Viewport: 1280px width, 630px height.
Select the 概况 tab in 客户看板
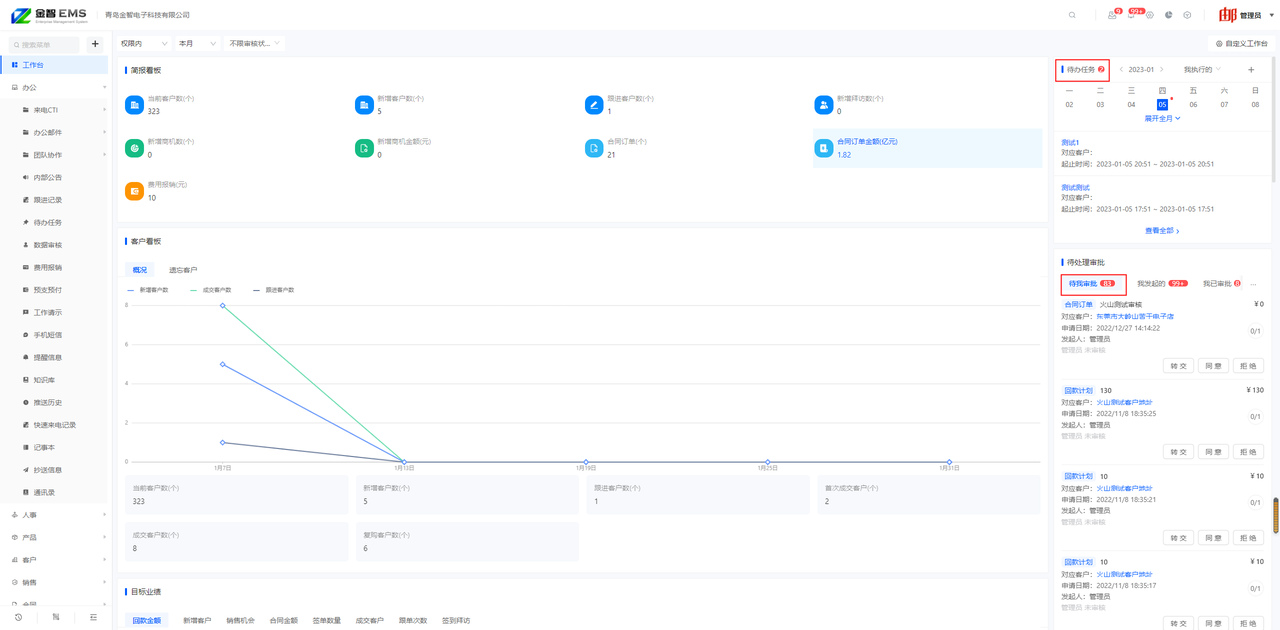(140, 270)
